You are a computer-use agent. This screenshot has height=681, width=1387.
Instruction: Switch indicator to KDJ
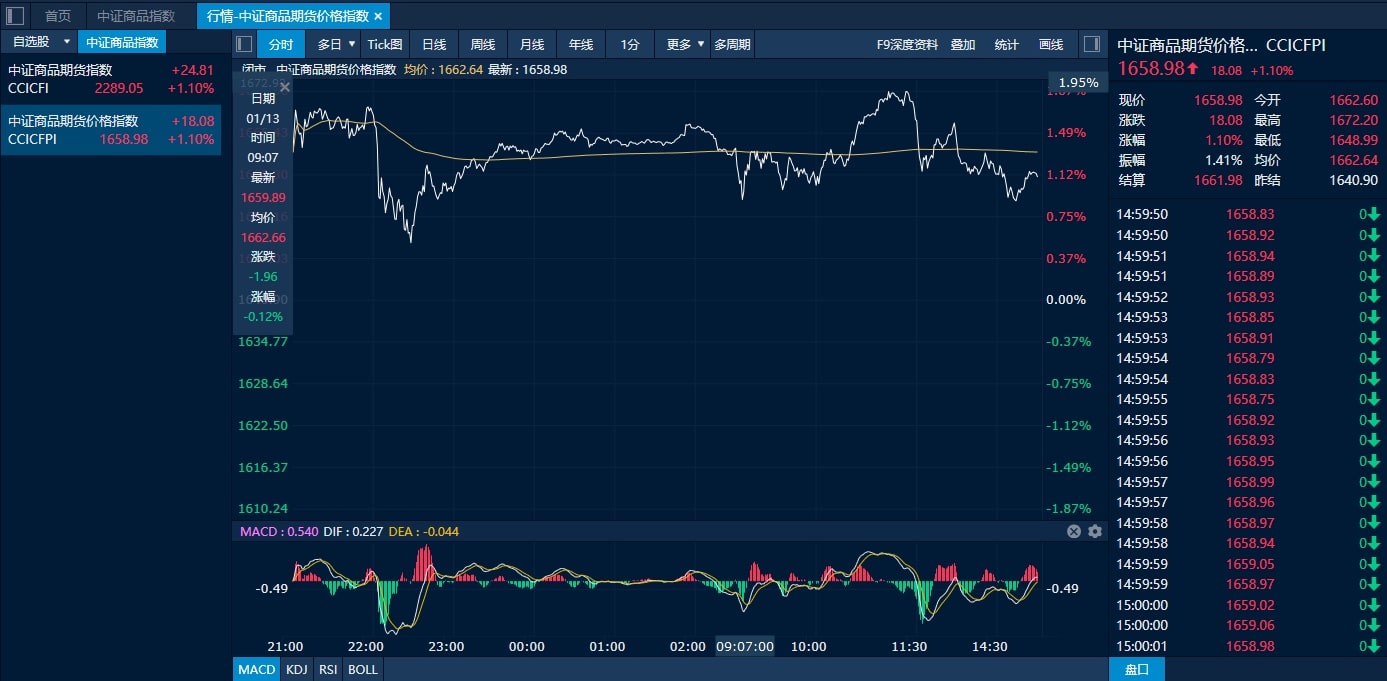coord(296,669)
